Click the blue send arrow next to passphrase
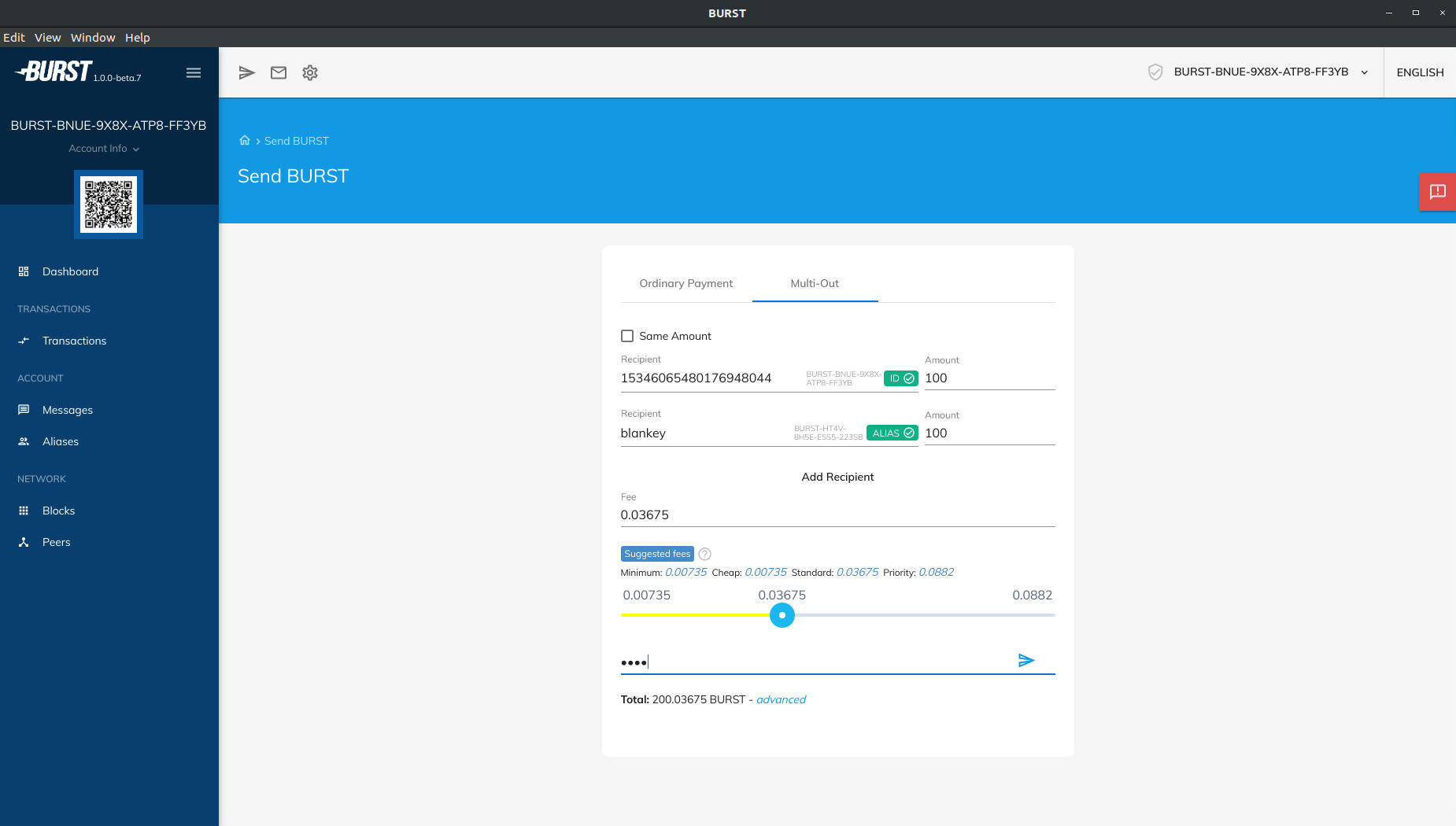 point(1025,660)
